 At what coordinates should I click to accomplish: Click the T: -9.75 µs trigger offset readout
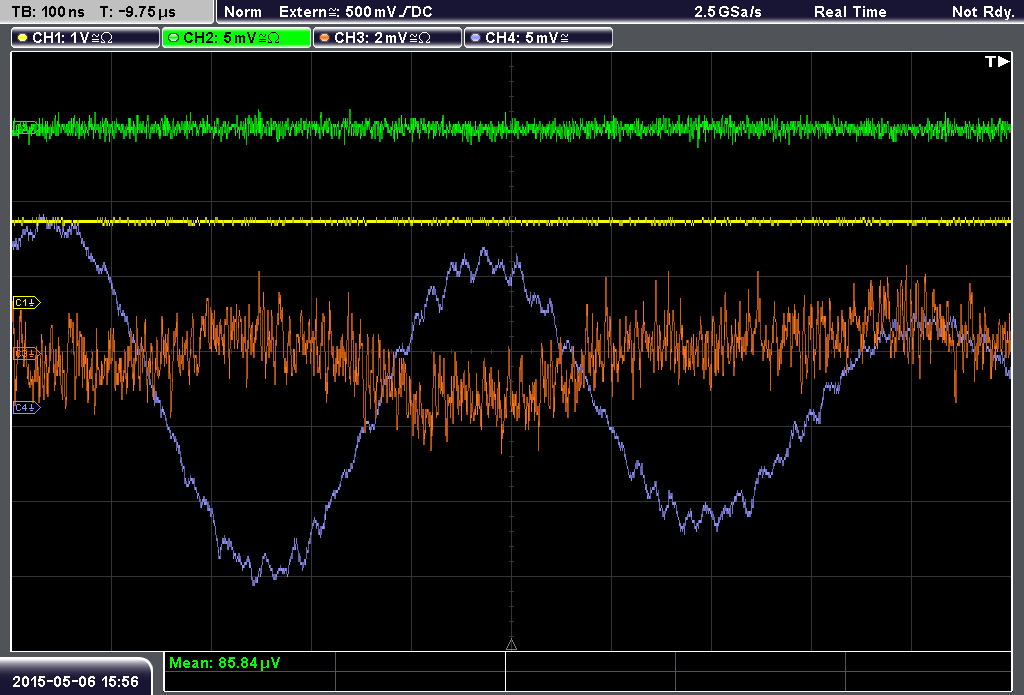click(138, 12)
